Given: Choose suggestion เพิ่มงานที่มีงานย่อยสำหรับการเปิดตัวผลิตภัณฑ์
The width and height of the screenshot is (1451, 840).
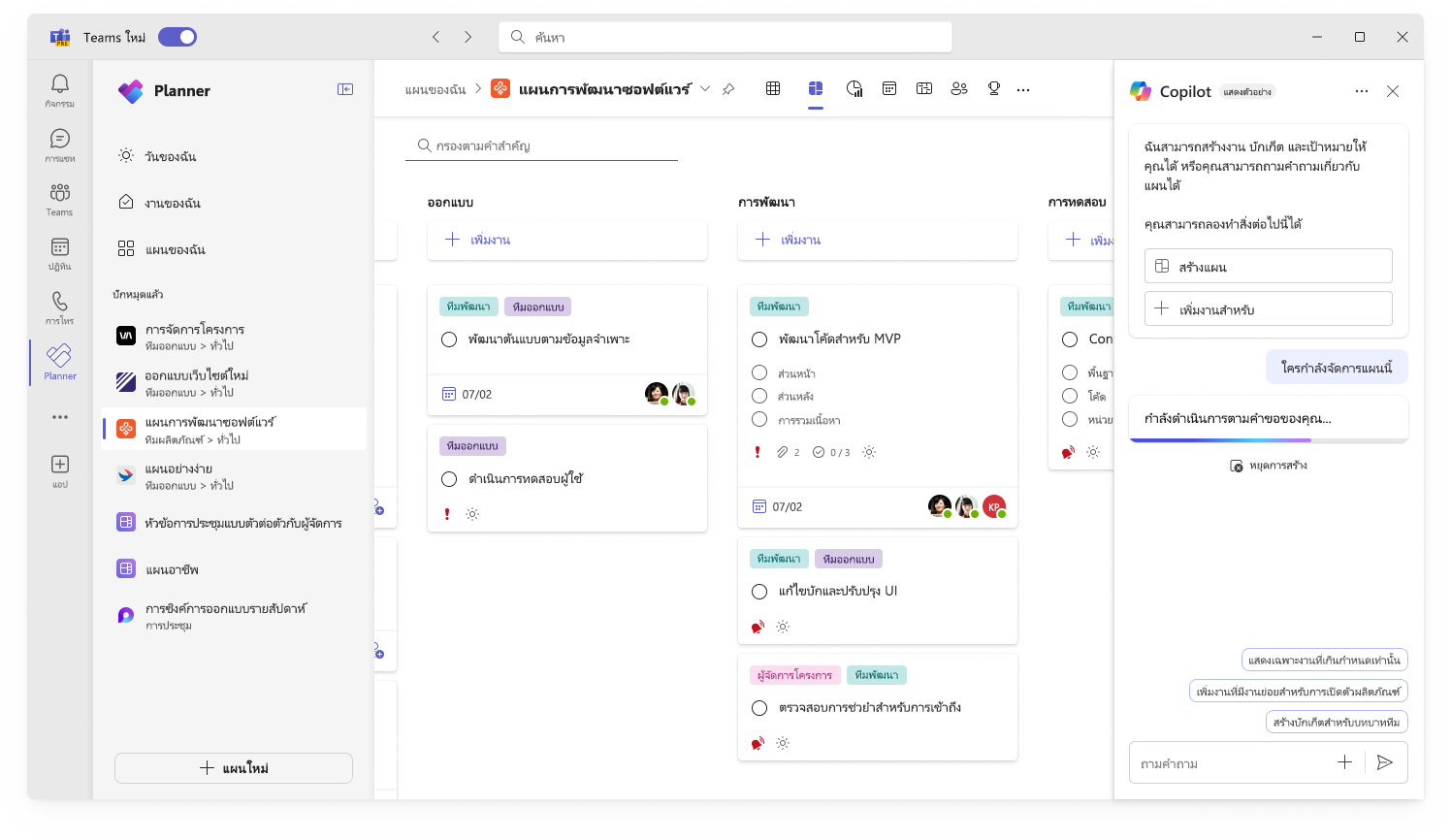Looking at the screenshot, I should coord(1298,691).
